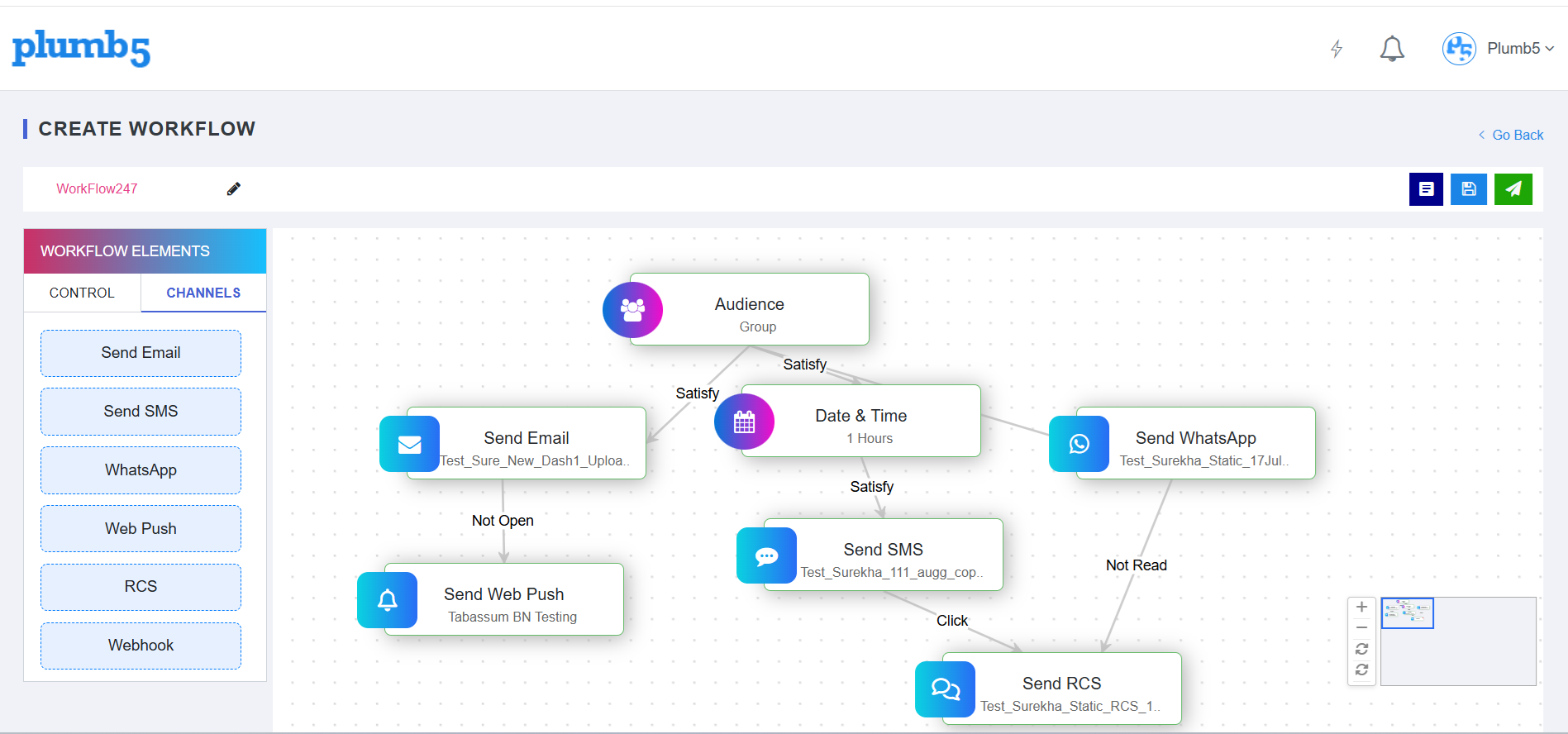The width and height of the screenshot is (1568, 734).
Task: Publish workflow with green paper plane icon
Action: [1513, 189]
